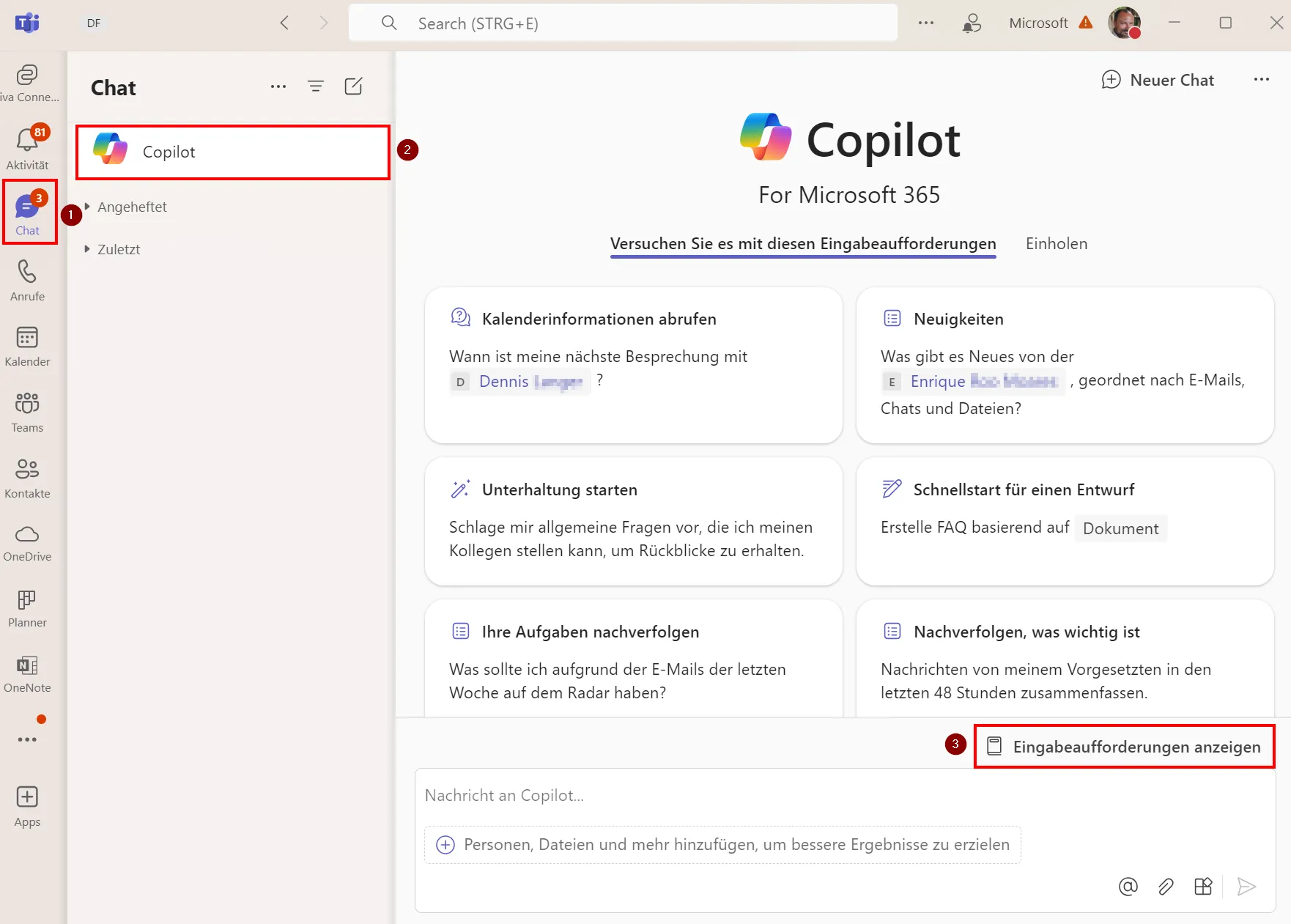1291x924 pixels.
Task: Open the Kalender app icon
Action: [27, 344]
